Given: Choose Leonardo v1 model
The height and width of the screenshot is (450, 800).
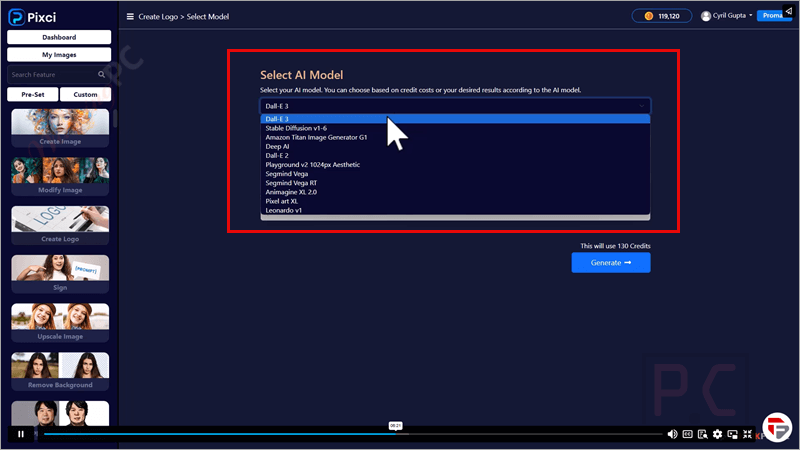Looking at the screenshot, I should click(455, 210).
